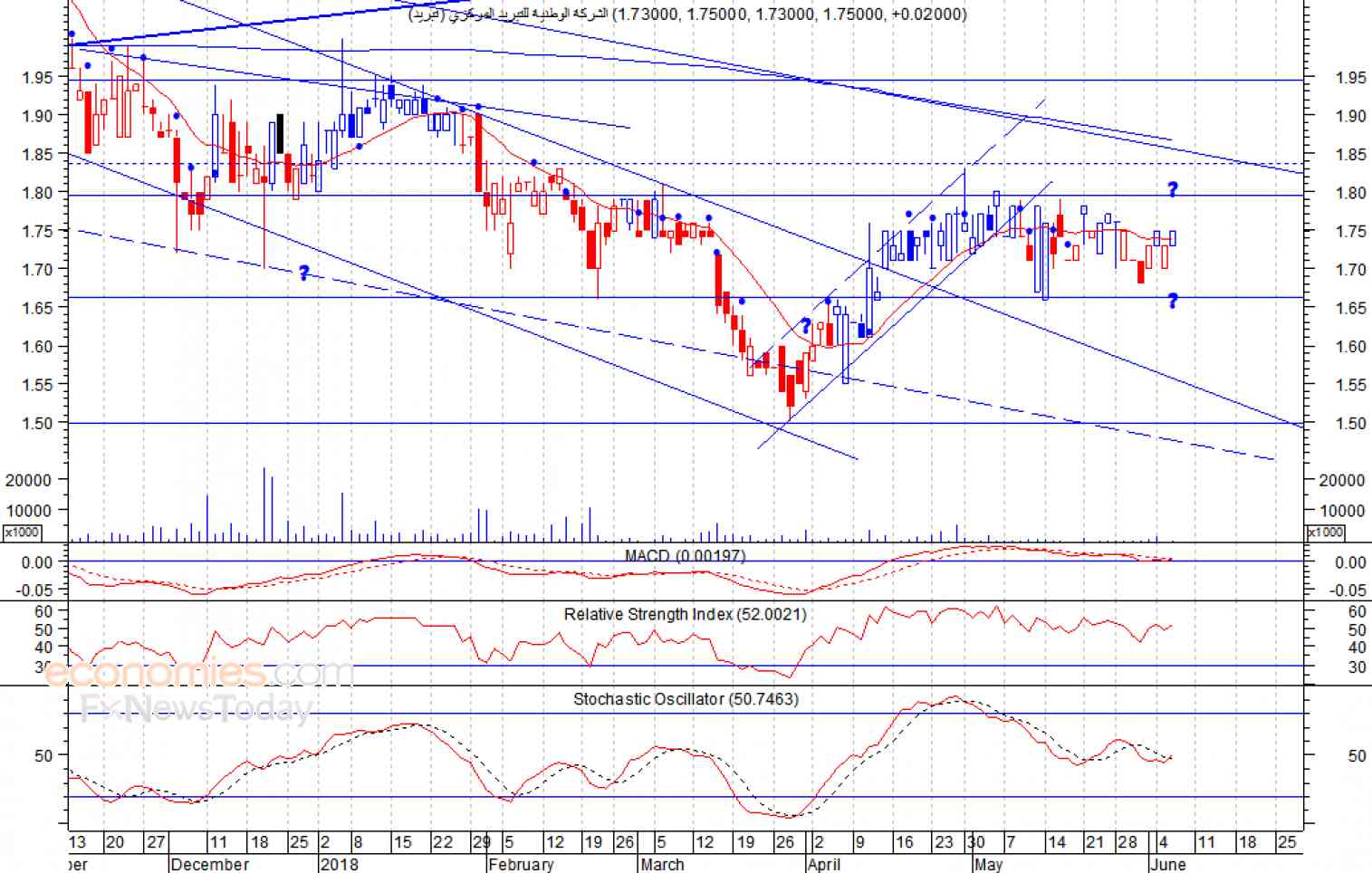The width and height of the screenshot is (1372, 873).
Task: Click the "Relative Strength Index (52.0021)" label
Action: [x=685, y=614]
